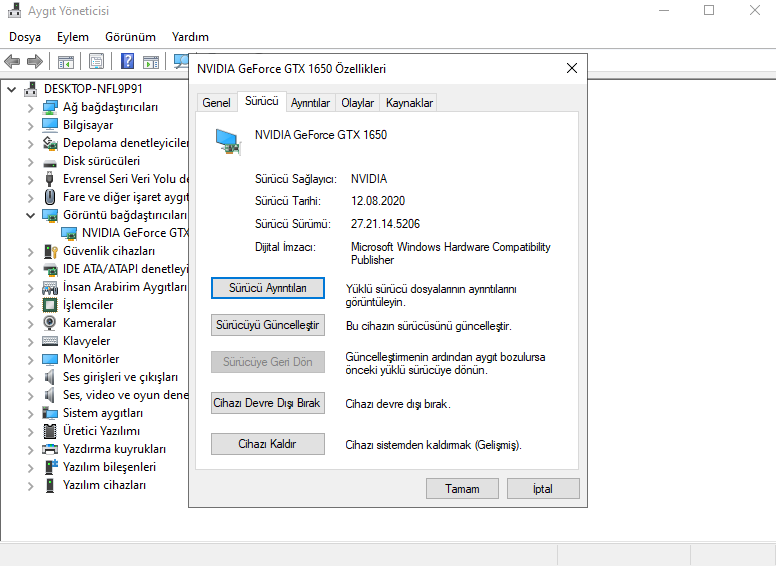Click the Monitörler screen icon
This screenshot has width=776, height=566.
coord(50,359)
